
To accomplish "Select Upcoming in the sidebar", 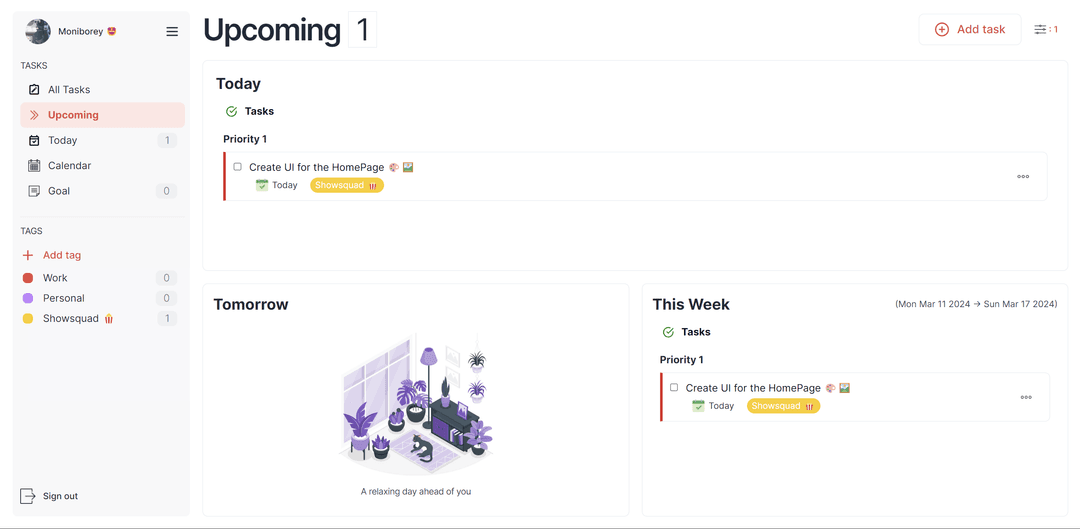I will tap(103, 115).
